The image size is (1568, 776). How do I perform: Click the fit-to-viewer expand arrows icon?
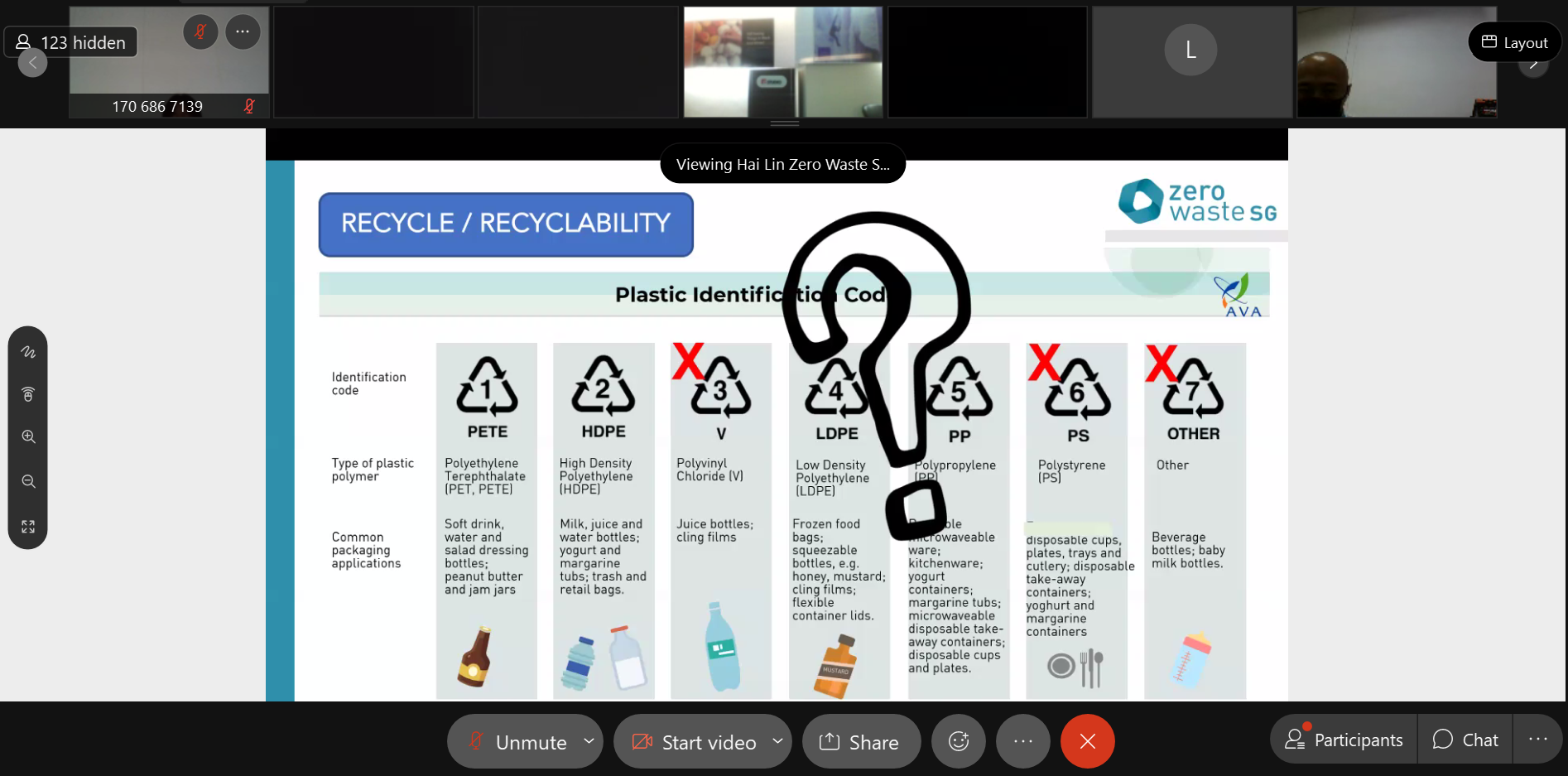(28, 527)
